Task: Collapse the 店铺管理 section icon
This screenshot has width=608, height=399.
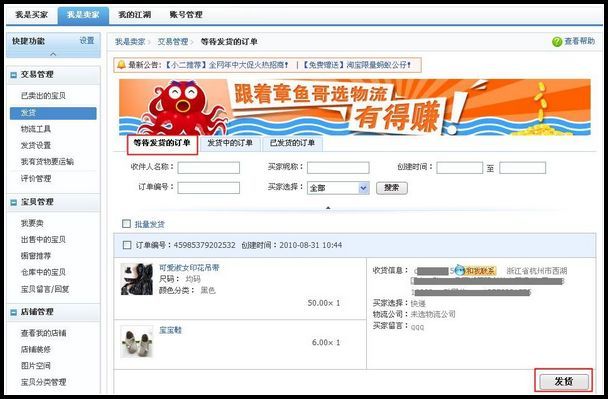Action: click(x=14, y=312)
